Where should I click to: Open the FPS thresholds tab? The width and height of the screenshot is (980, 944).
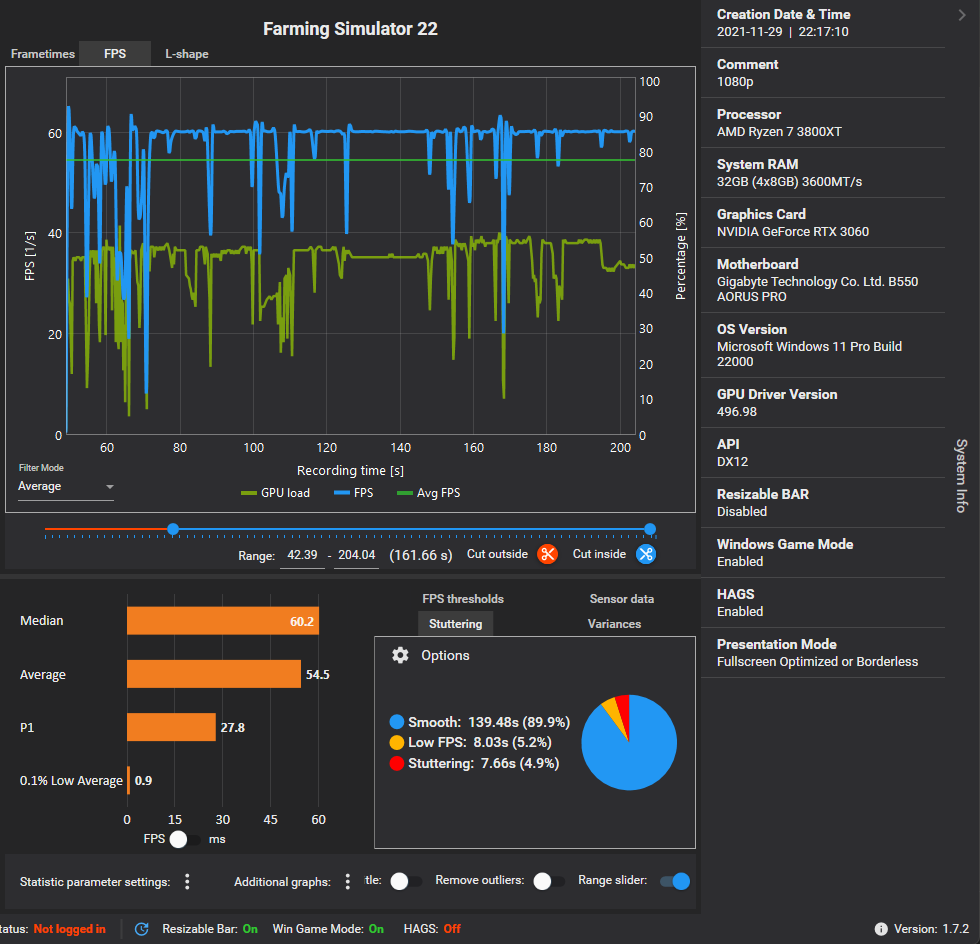point(462,599)
